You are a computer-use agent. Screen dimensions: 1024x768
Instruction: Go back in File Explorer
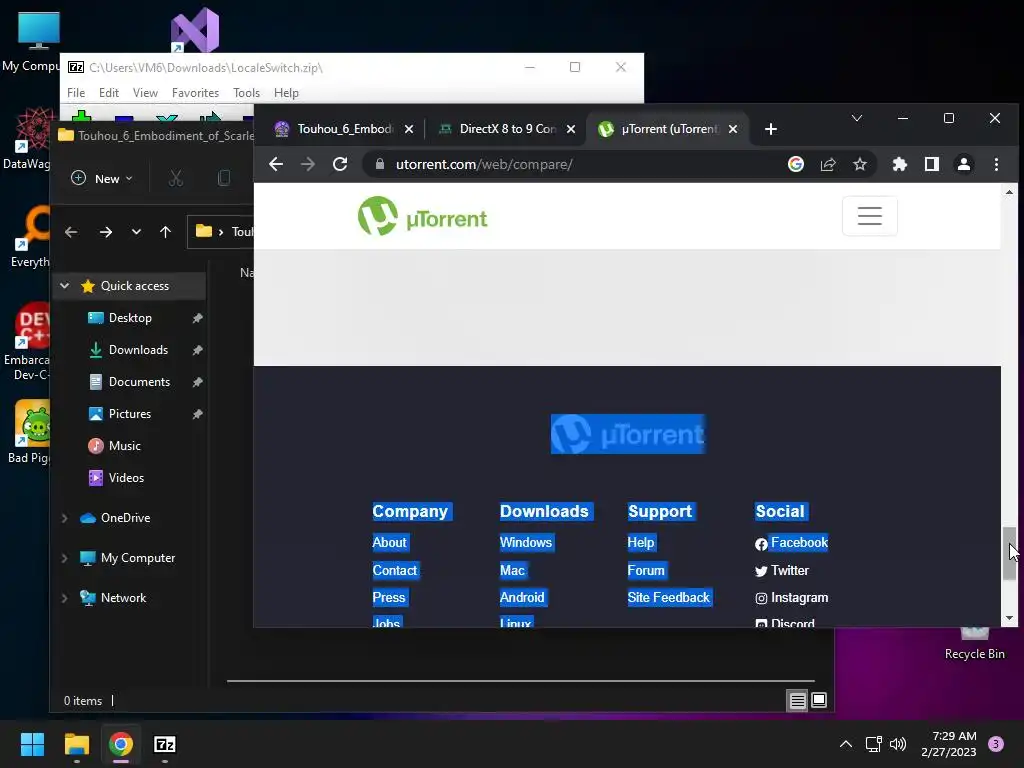[71, 232]
